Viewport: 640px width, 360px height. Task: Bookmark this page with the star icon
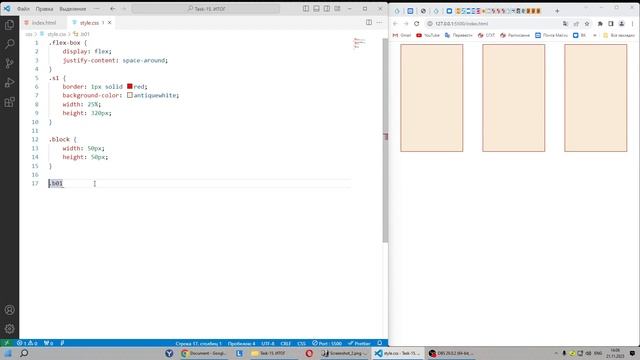[587, 24]
